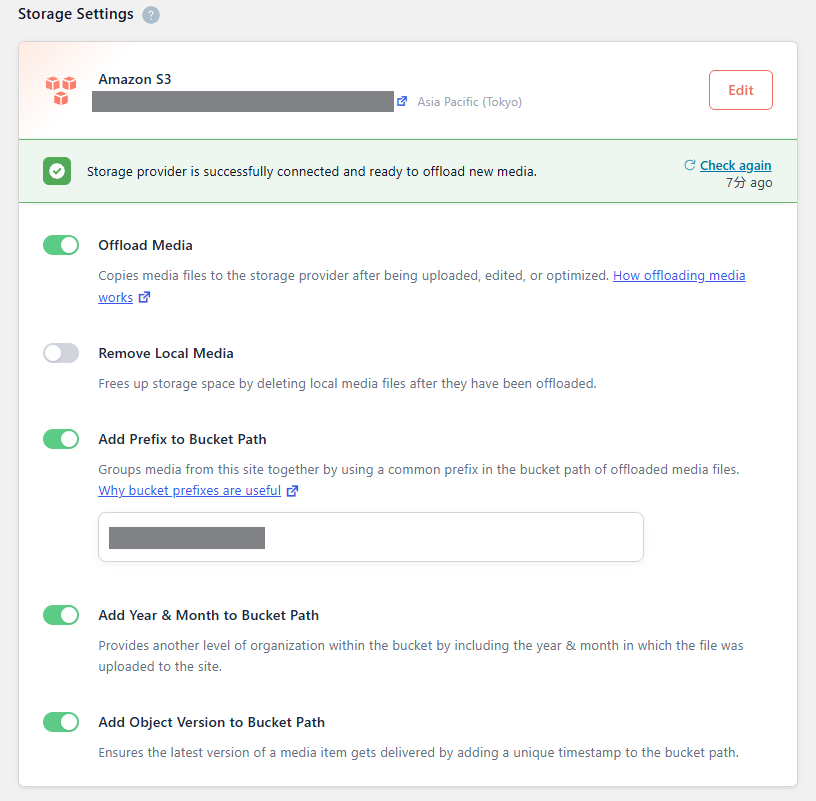The width and height of the screenshot is (816, 801).
Task: Focus the bucket path prefix input field
Action: [371, 537]
